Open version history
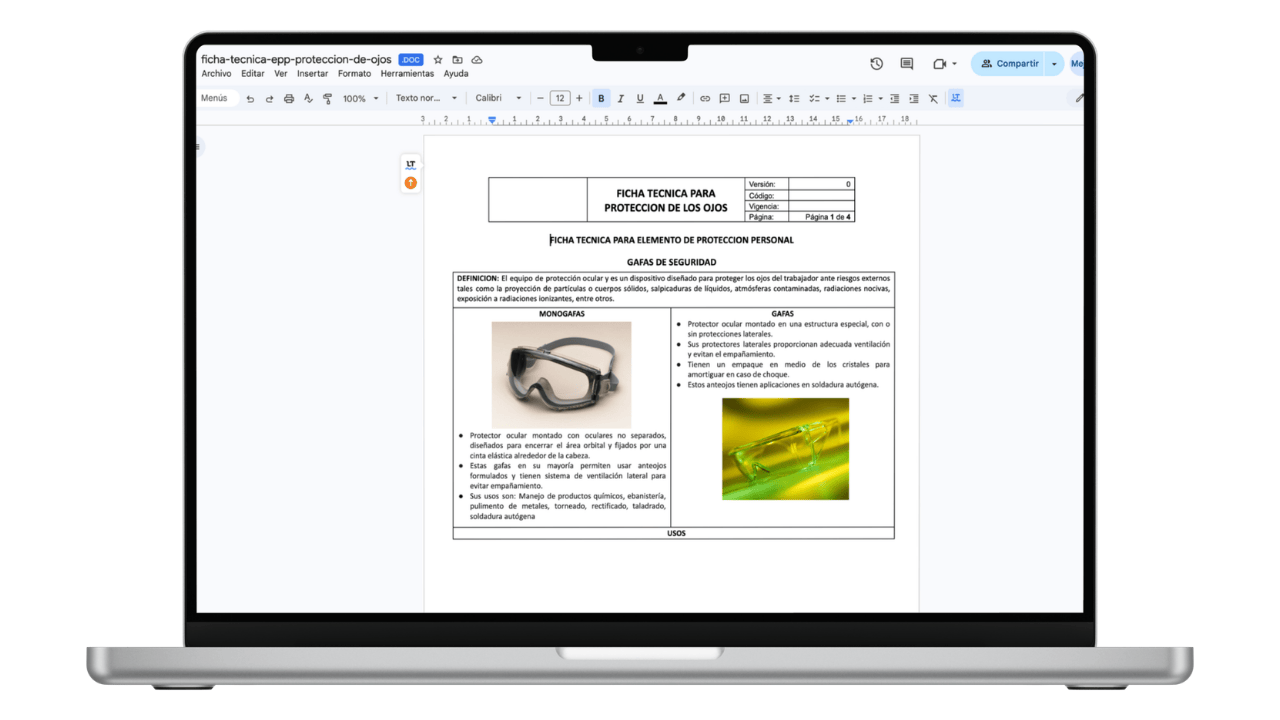This screenshot has width=1280, height=720. tap(876, 63)
